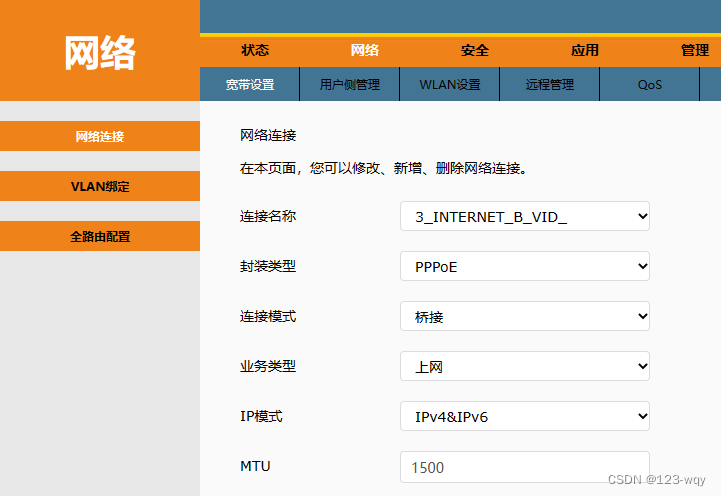721x496 pixels.
Task: Click the 网络连接 page heading text
Action: (268, 135)
